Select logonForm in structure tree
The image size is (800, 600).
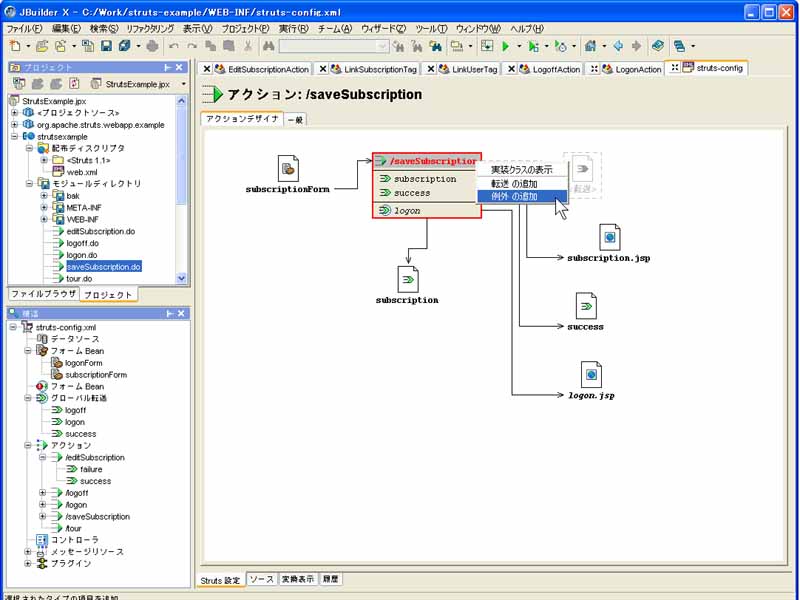point(84,363)
